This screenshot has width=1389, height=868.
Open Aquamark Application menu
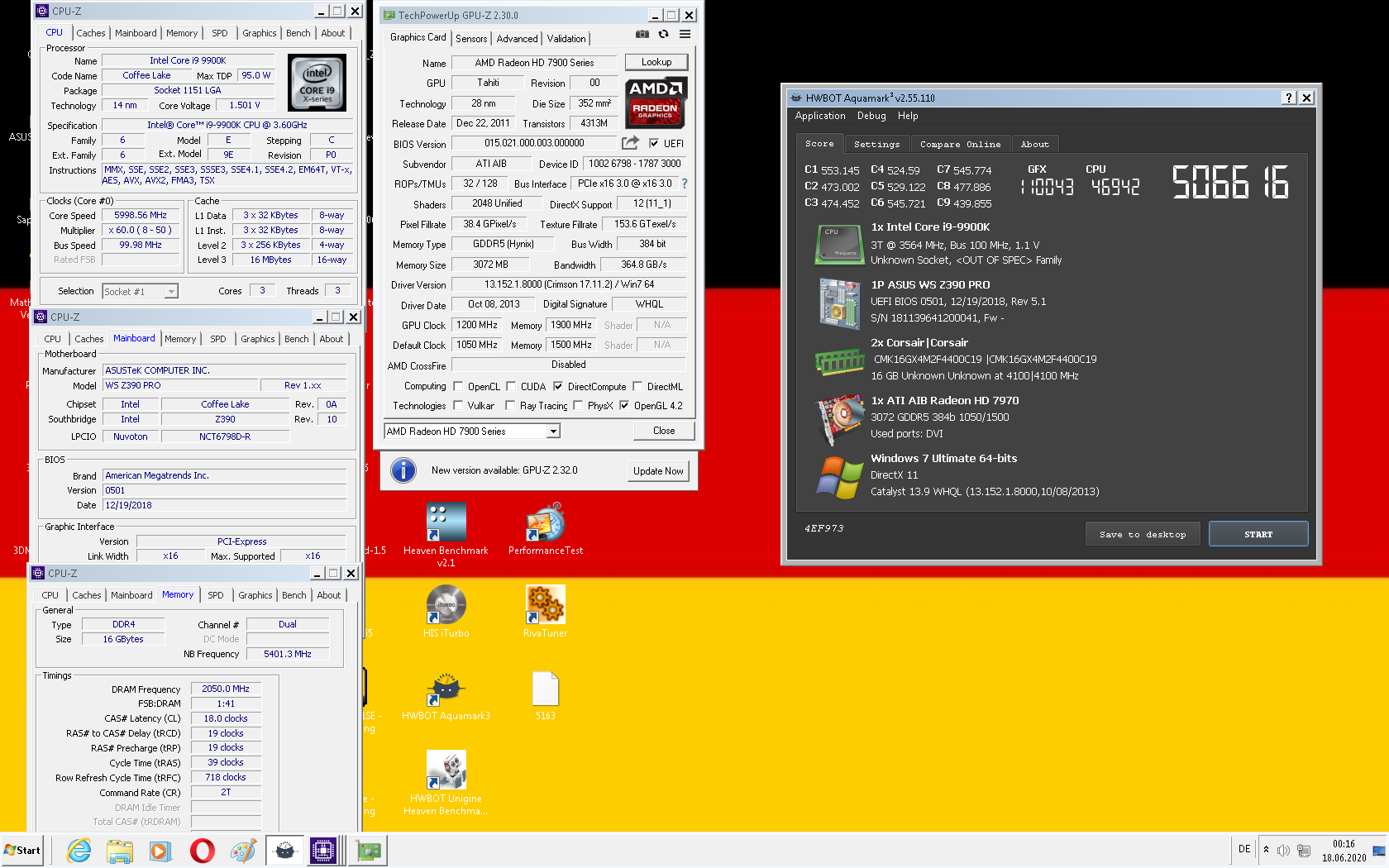[820, 116]
